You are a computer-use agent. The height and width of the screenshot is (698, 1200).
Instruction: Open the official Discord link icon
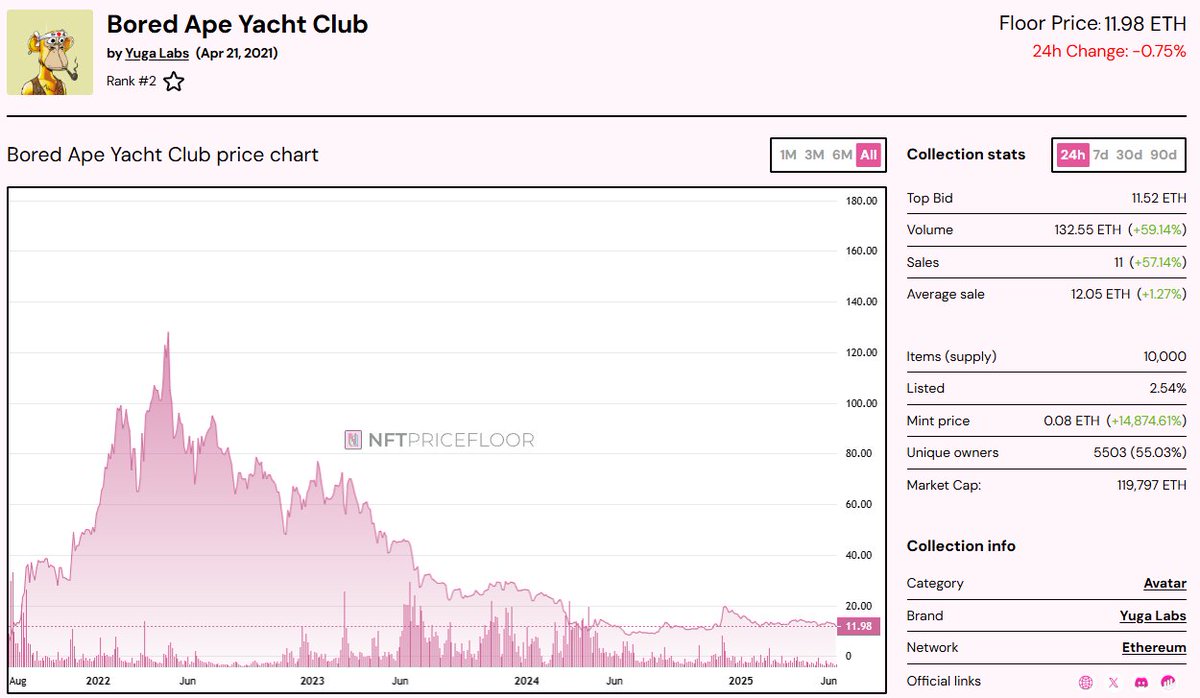point(1140,682)
